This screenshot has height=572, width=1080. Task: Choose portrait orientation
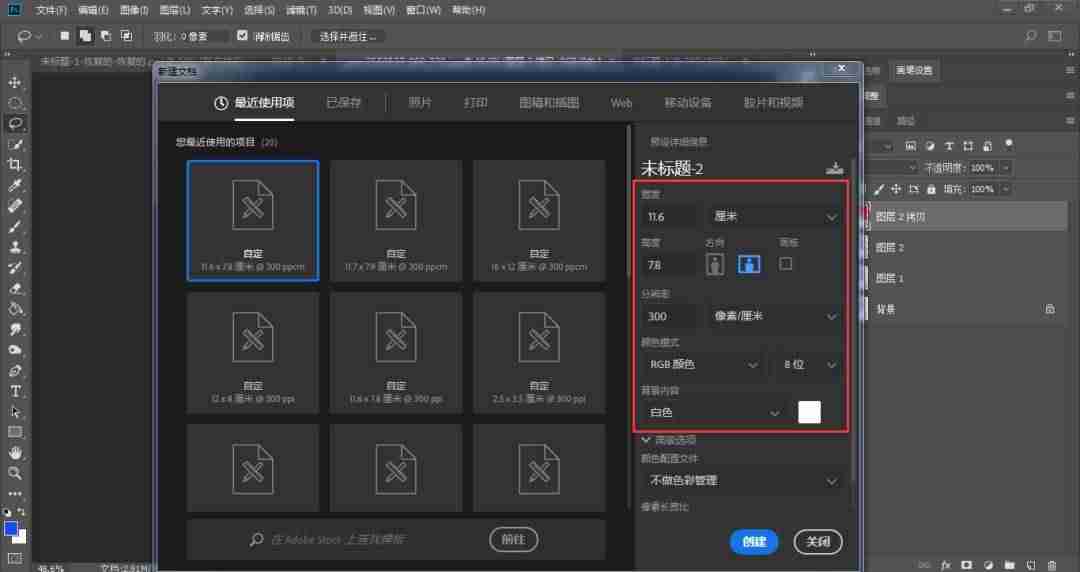tap(715, 264)
